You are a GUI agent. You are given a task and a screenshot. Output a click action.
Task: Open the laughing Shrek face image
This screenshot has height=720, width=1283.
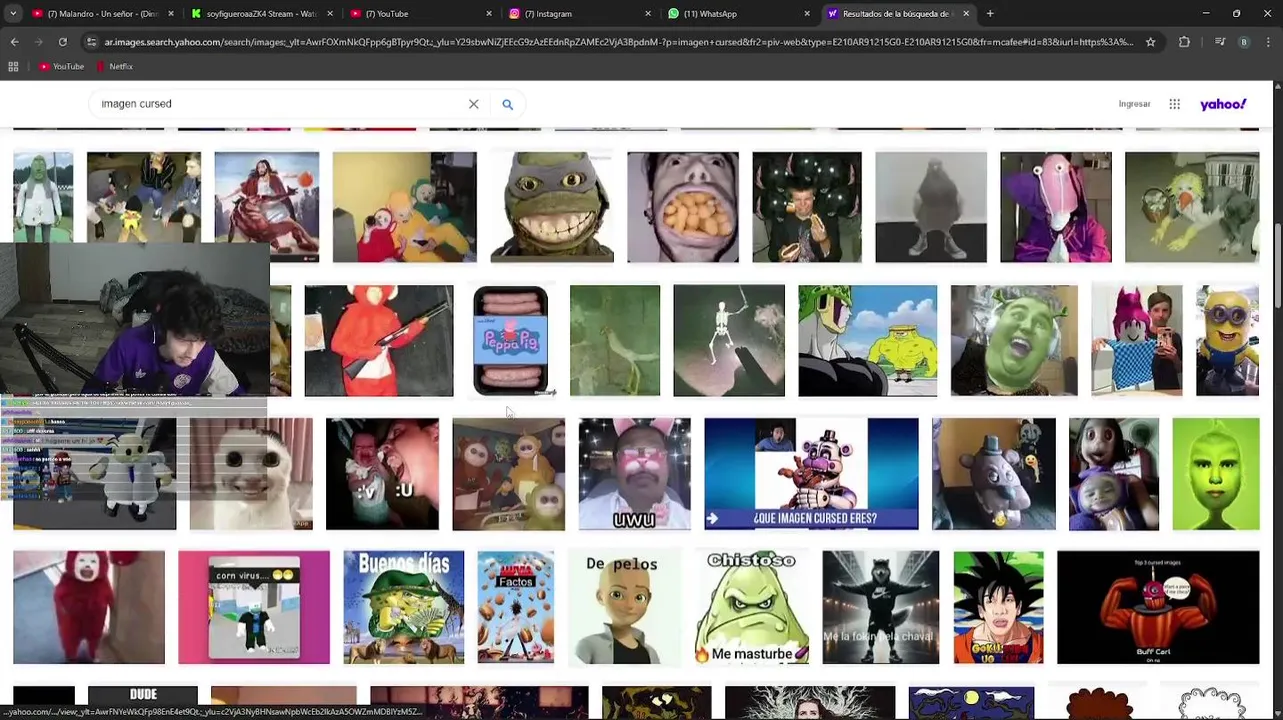tap(1014, 341)
